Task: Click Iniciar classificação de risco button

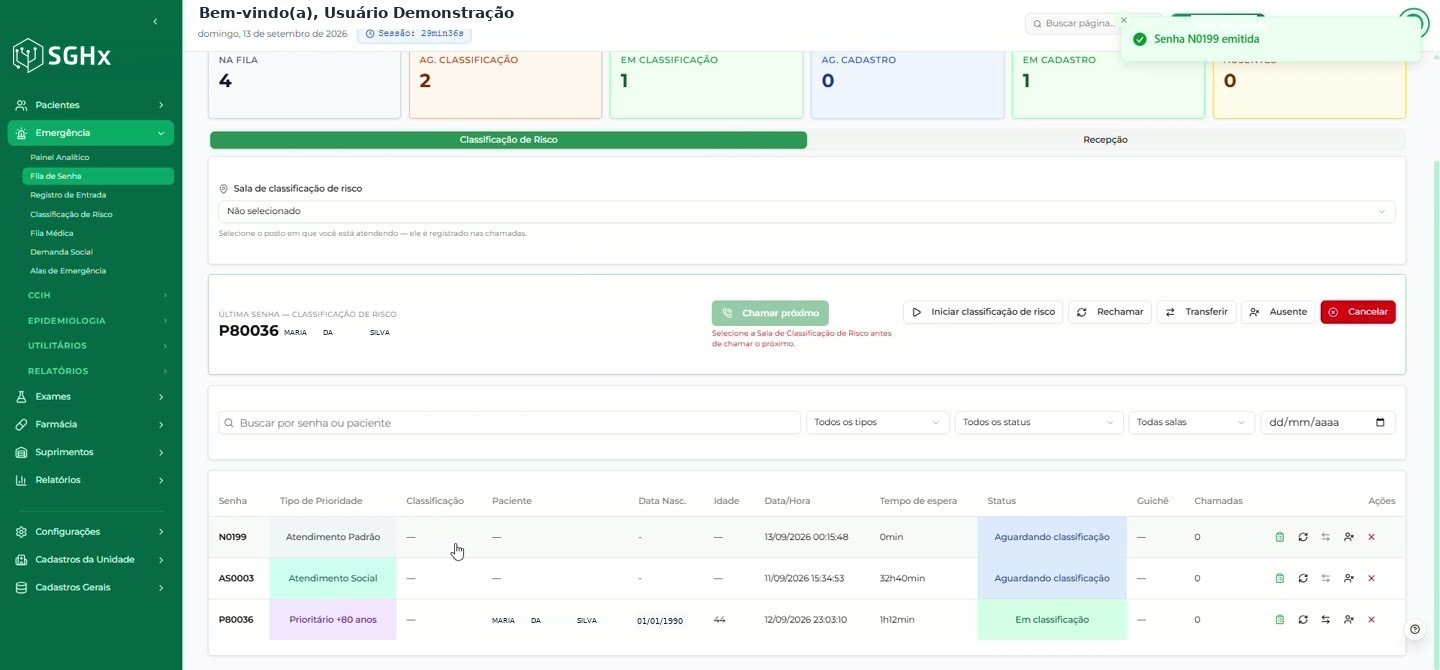Action: [983, 312]
